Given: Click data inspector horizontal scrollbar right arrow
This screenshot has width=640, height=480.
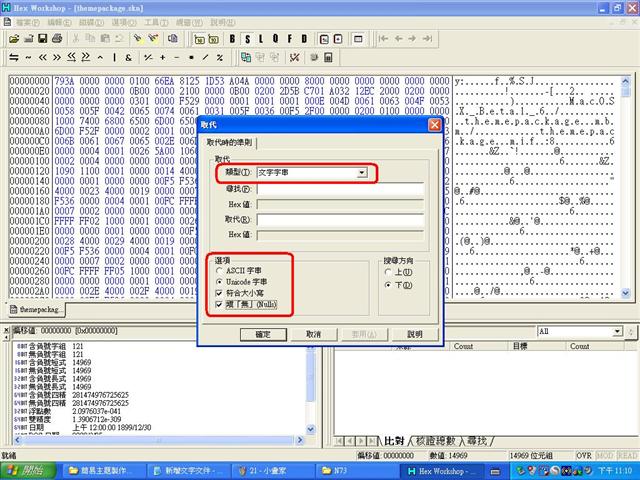Looking at the screenshot, I should (x=300, y=440).
